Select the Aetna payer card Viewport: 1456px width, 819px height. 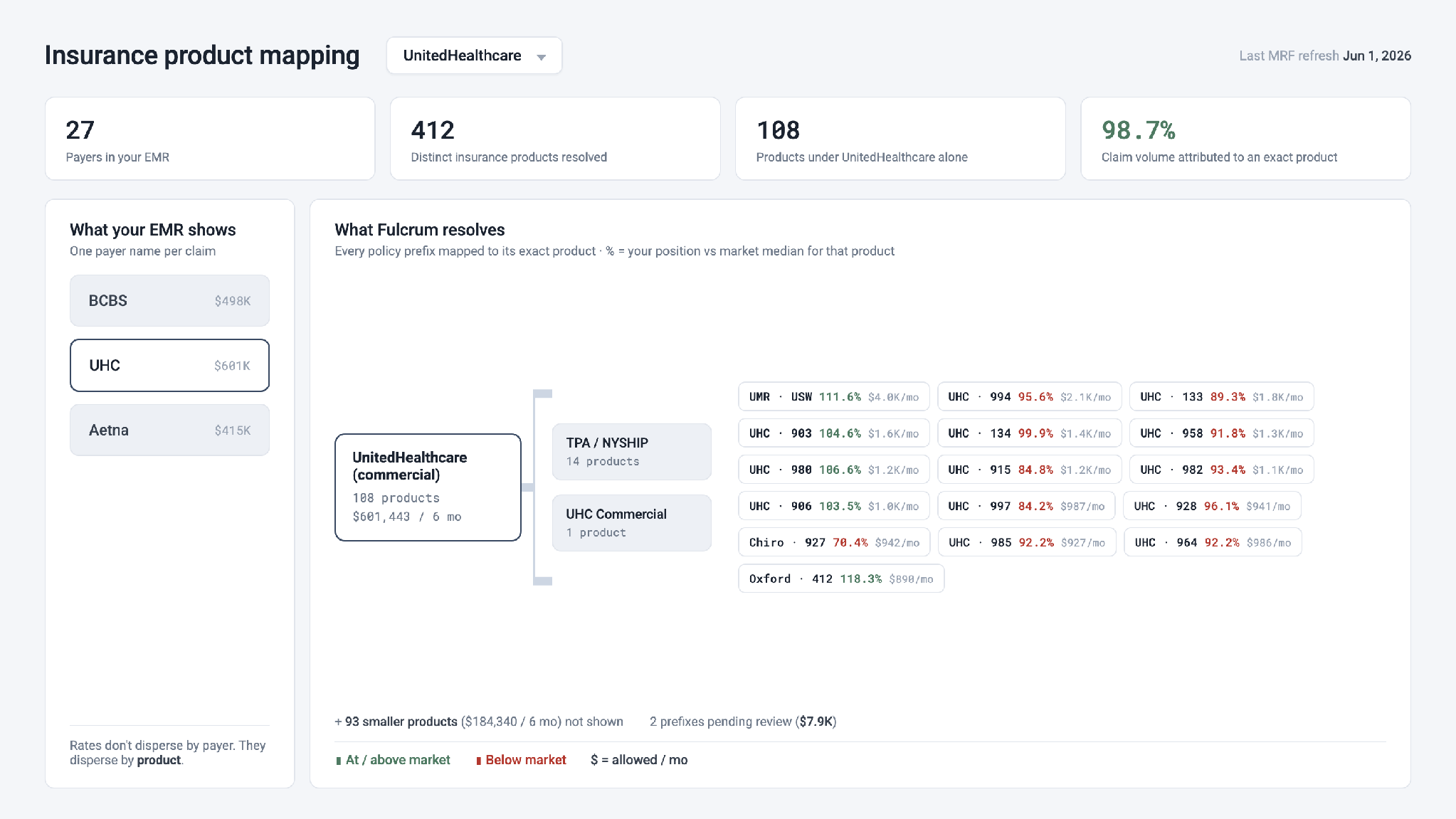(x=169, y=430)
